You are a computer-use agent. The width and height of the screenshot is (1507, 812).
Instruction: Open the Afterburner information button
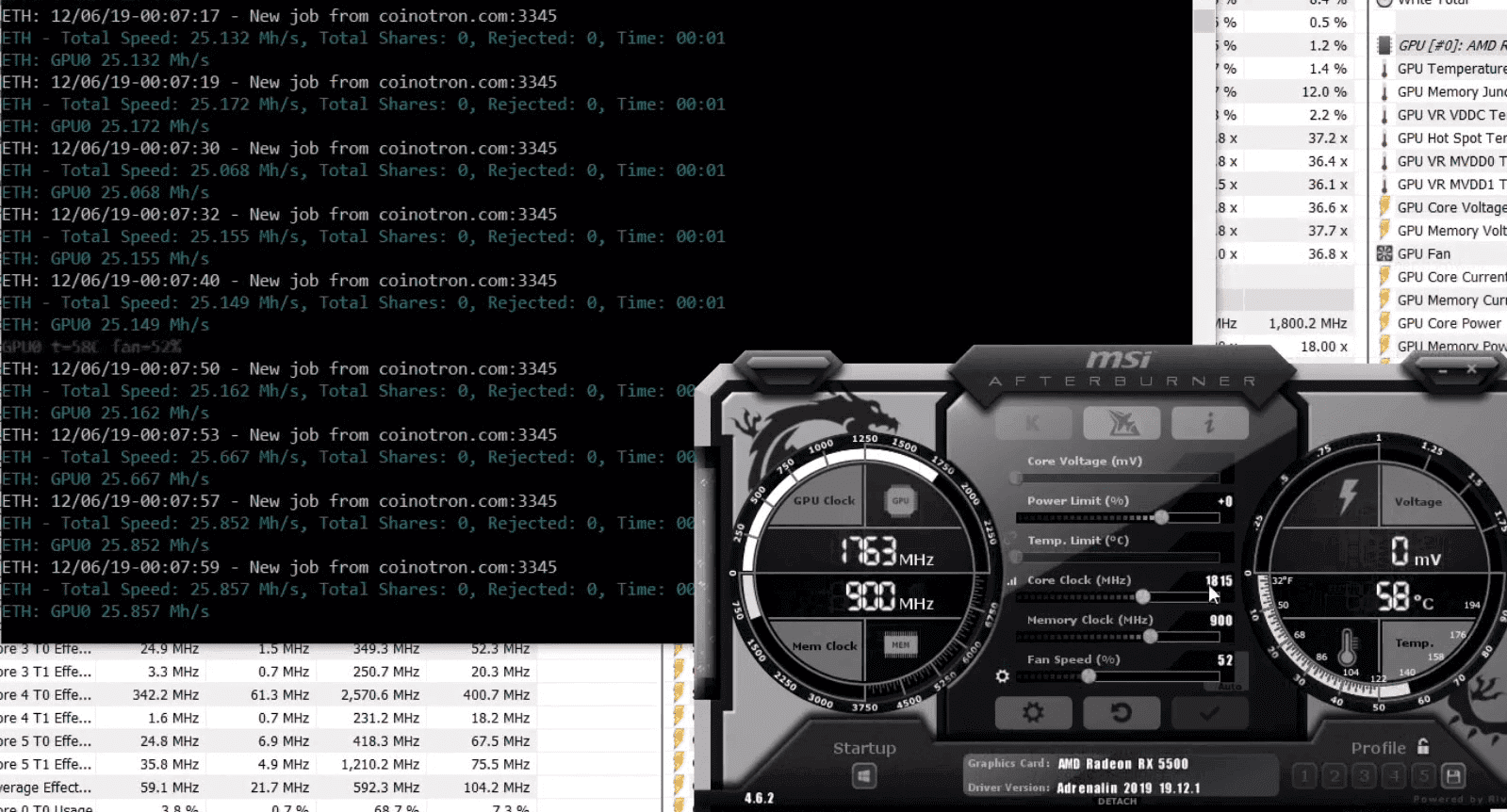click(x=1210, y=424)
